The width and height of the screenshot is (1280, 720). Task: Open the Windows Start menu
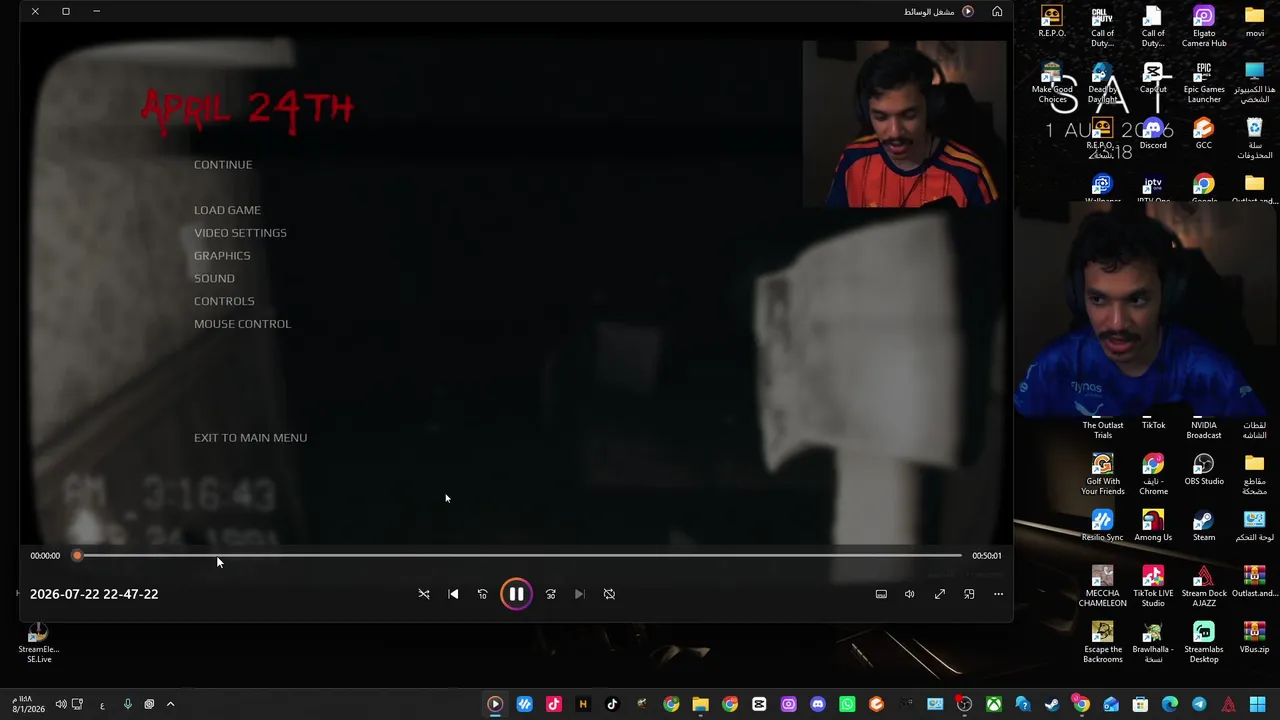1257,704
